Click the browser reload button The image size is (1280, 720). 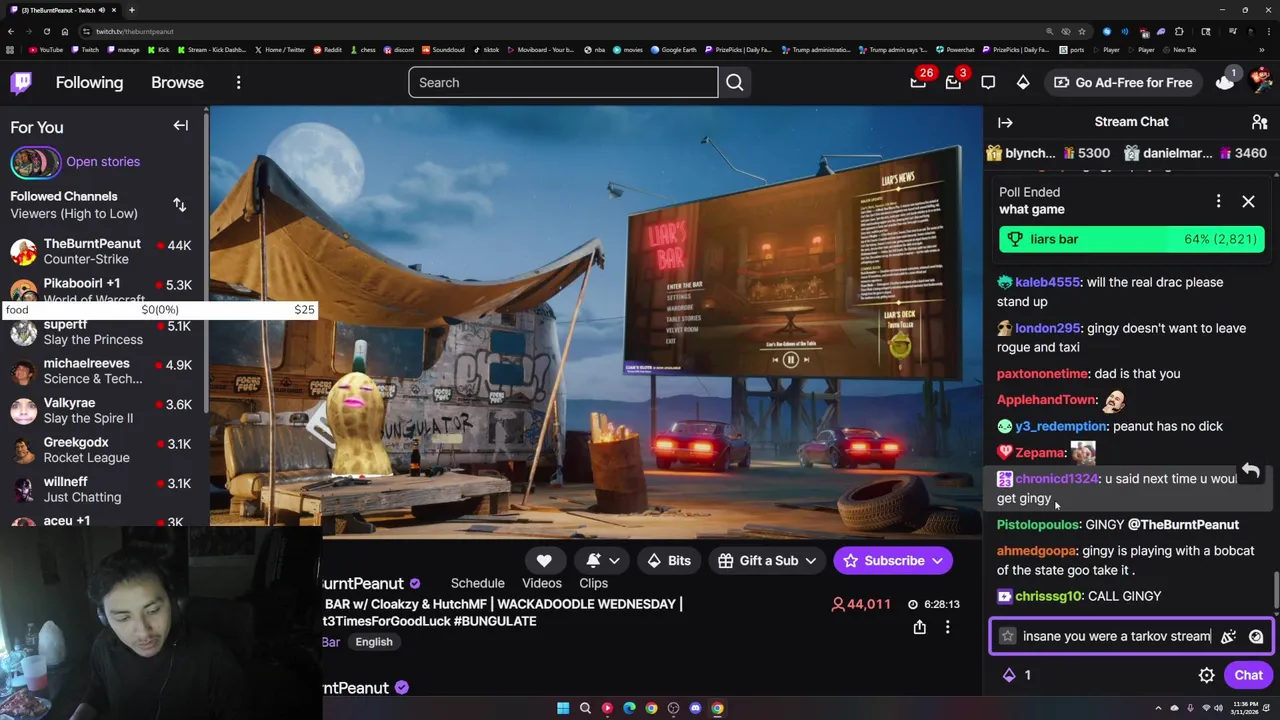tap(46, 31)
